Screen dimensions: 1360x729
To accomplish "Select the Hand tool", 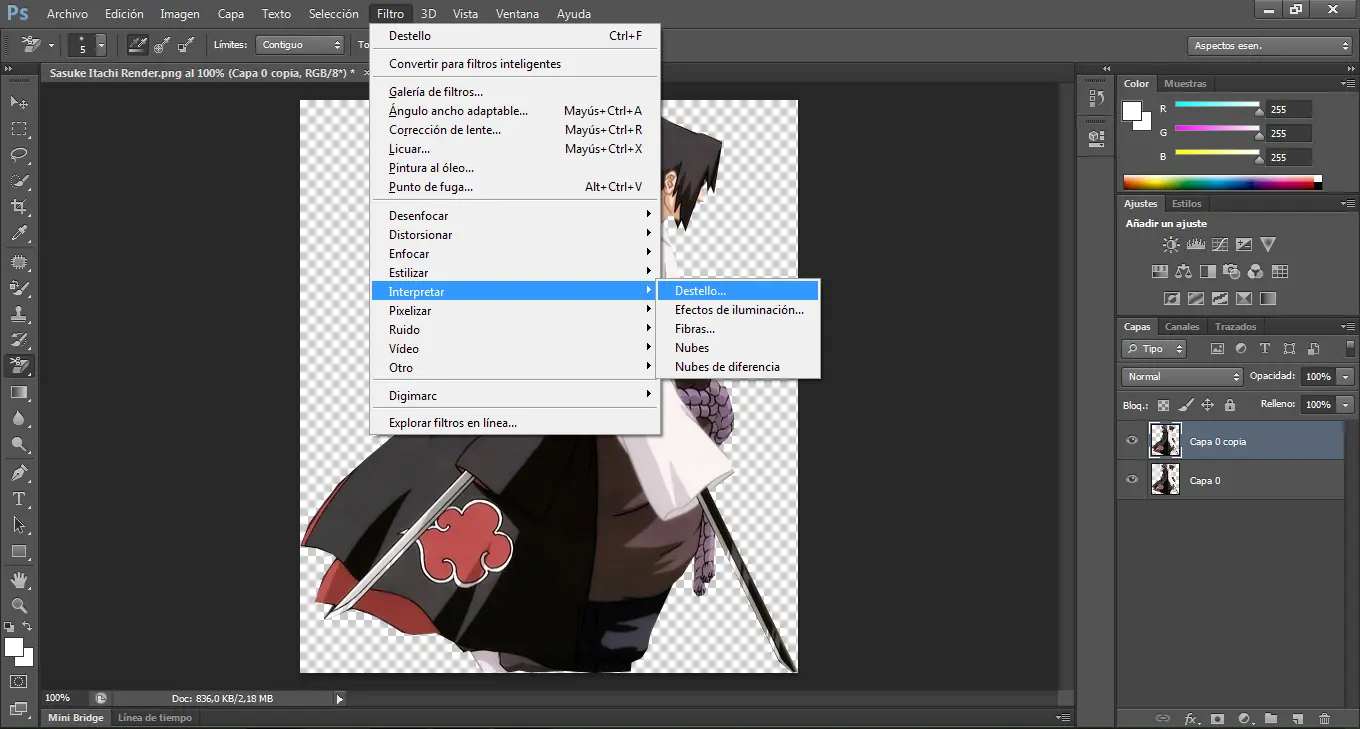I will [x=18, y=579].
